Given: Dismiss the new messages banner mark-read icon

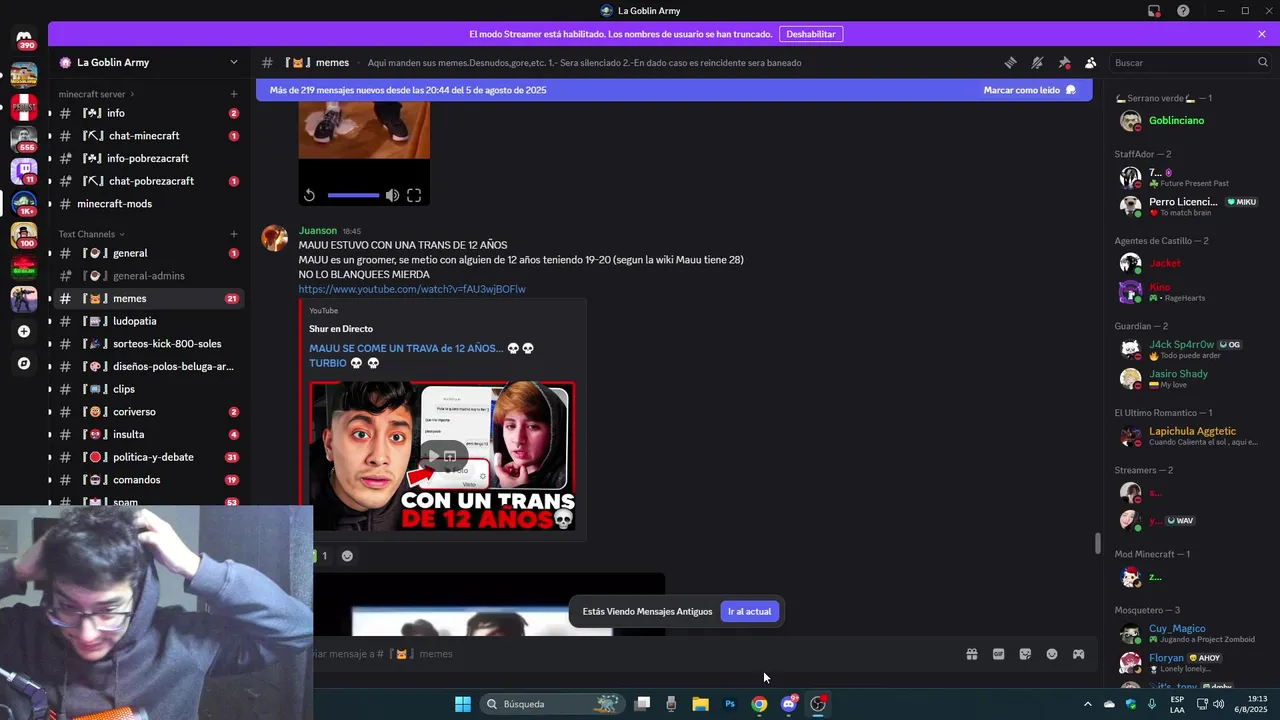Looking at the screenshot, I should [1071, 90].
